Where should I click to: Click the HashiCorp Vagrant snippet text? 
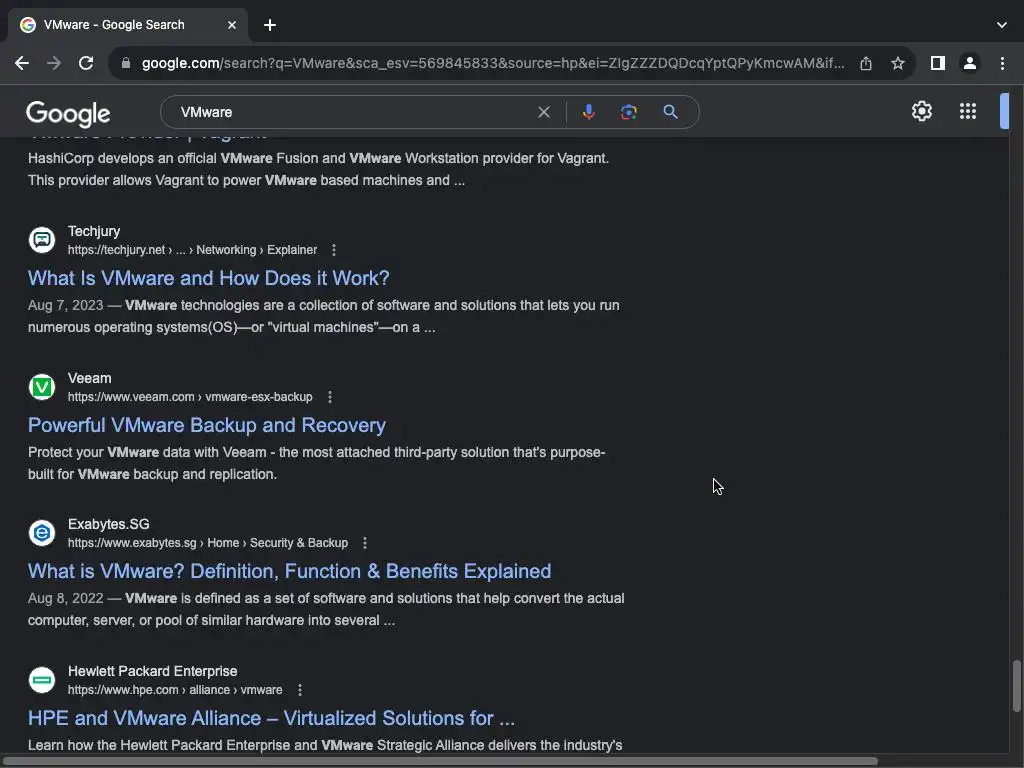tap(318, 169)
